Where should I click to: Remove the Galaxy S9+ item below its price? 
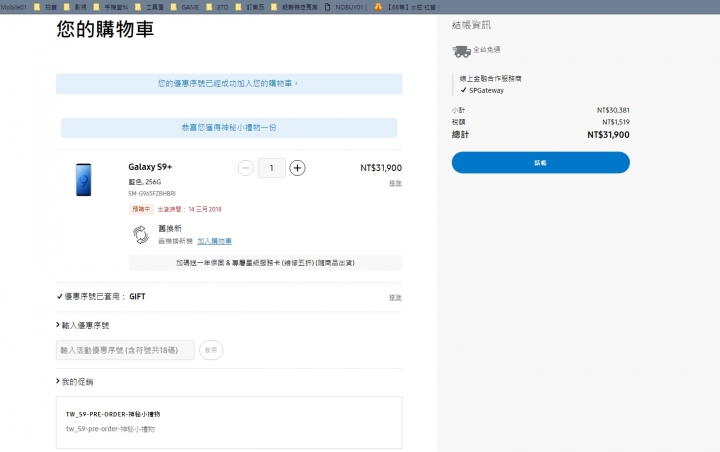point(395,183)
